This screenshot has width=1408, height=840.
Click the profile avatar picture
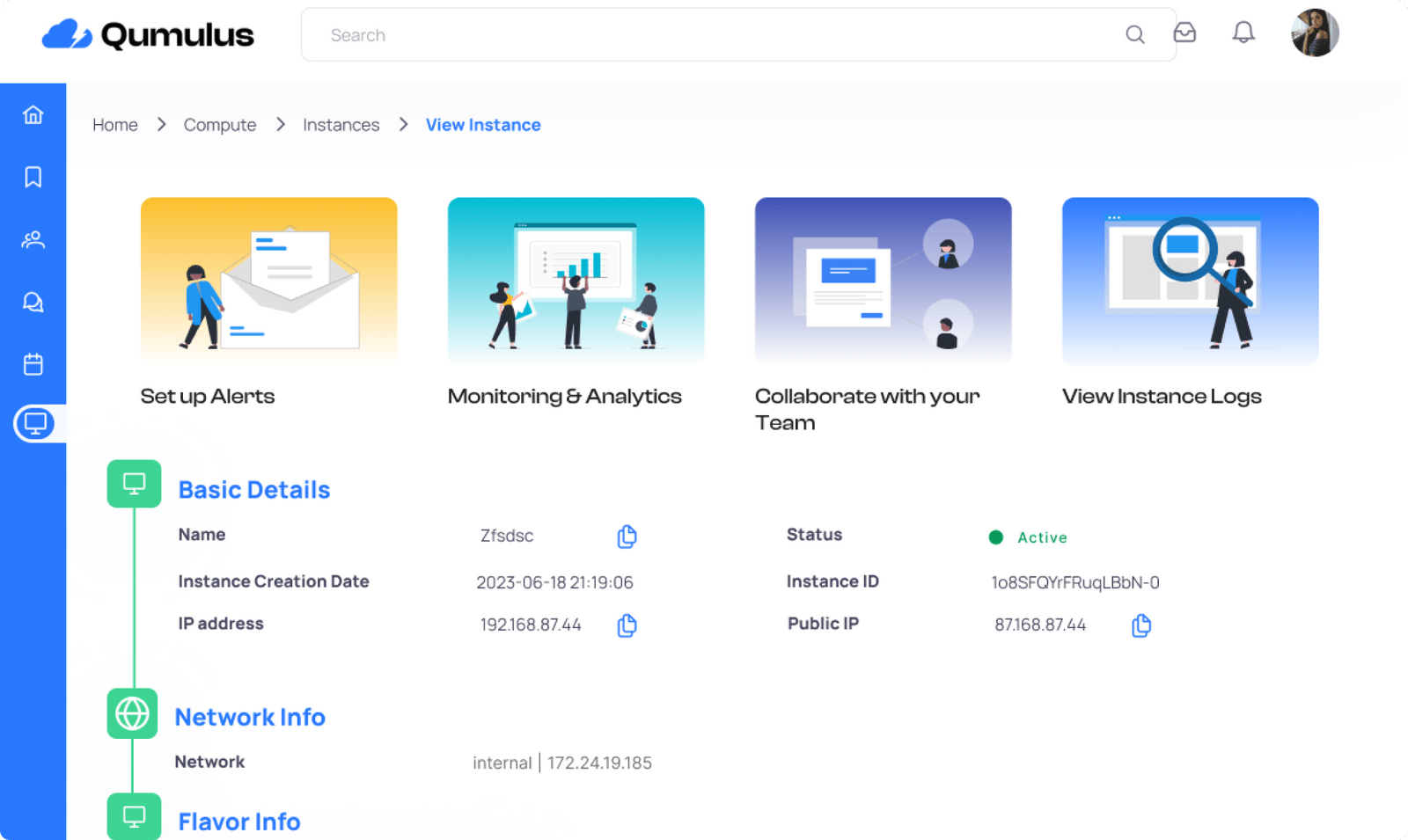1313,33
